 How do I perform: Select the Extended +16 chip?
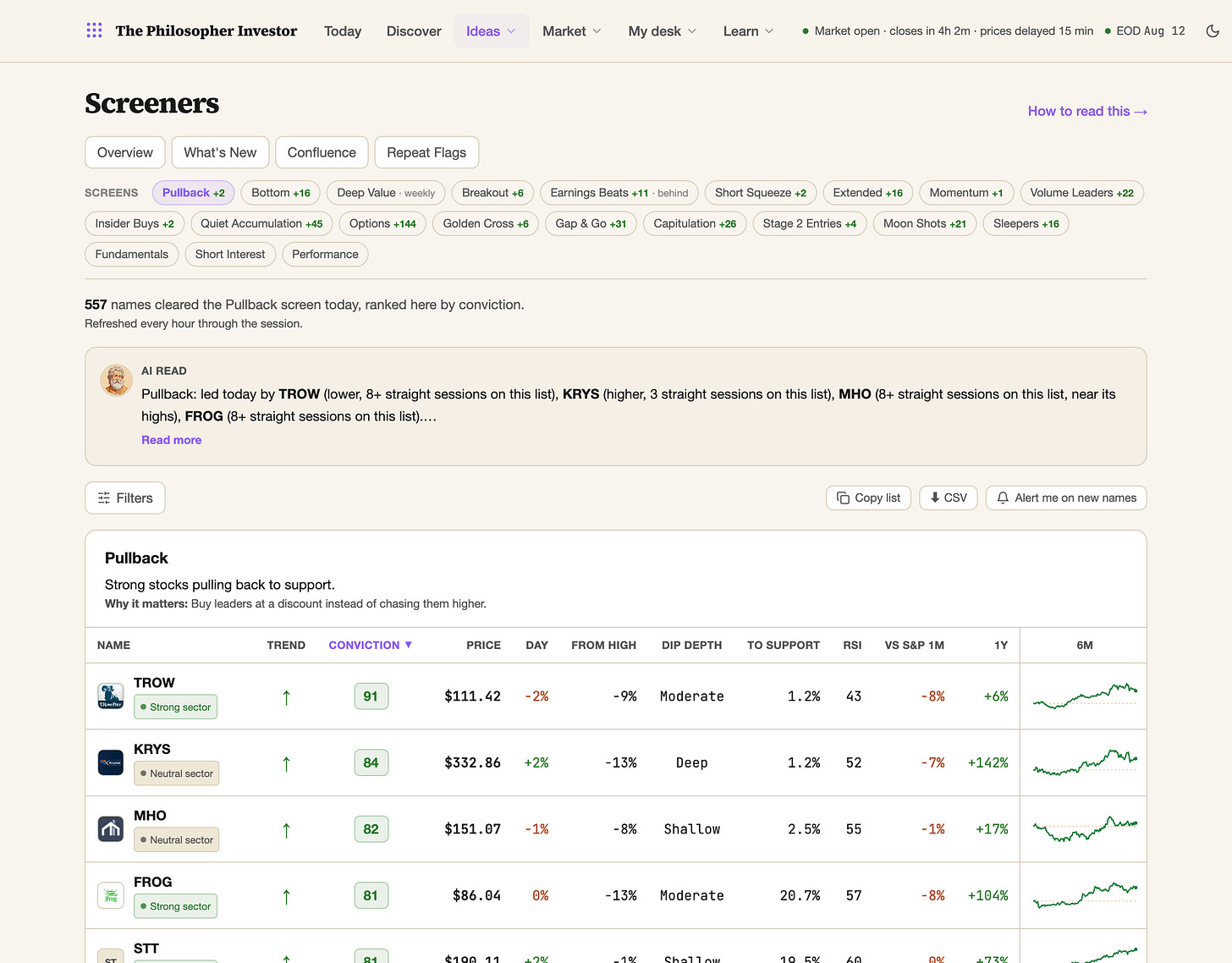click(x=868, y=193)
